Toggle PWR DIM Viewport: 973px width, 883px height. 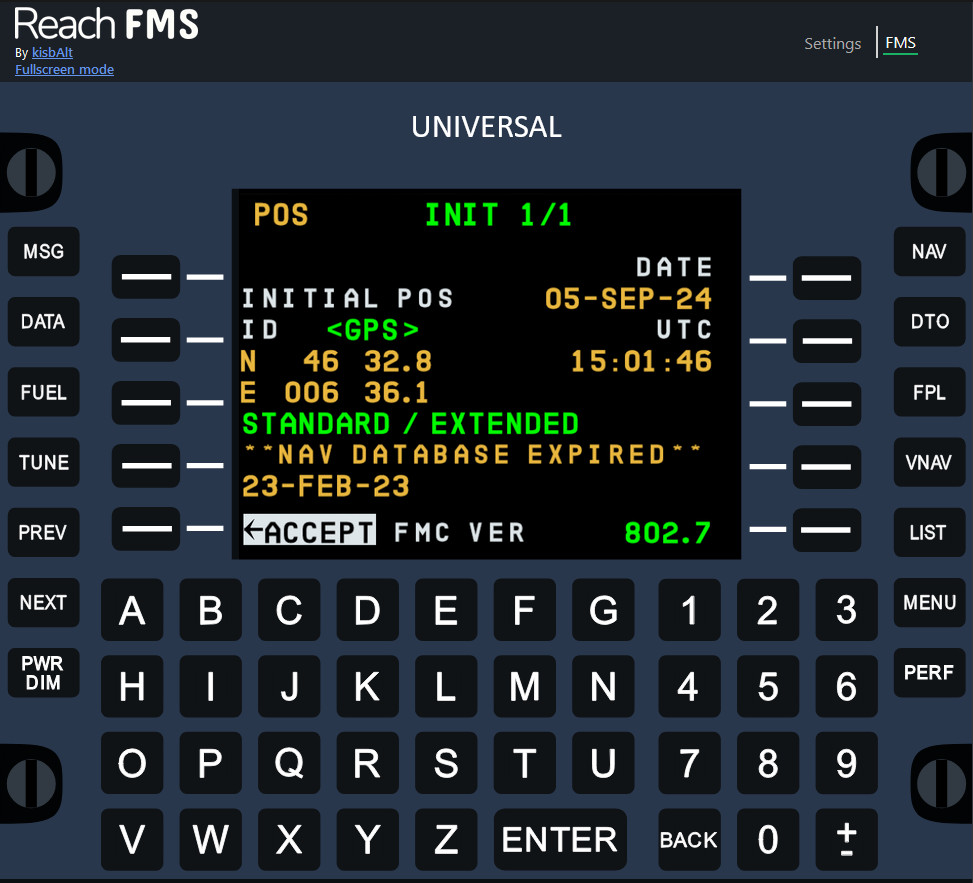click(43, 672)
